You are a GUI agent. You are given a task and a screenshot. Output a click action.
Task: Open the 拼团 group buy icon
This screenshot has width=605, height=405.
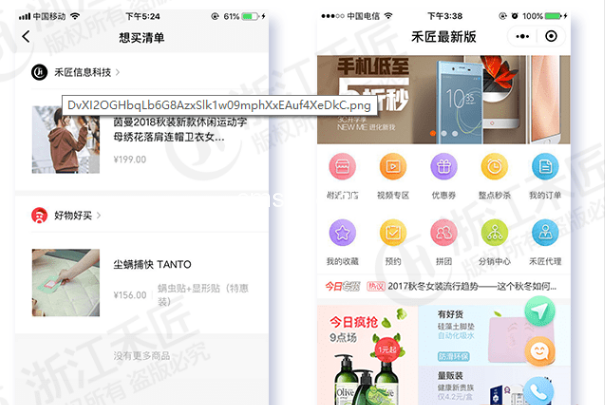(444, 233)
